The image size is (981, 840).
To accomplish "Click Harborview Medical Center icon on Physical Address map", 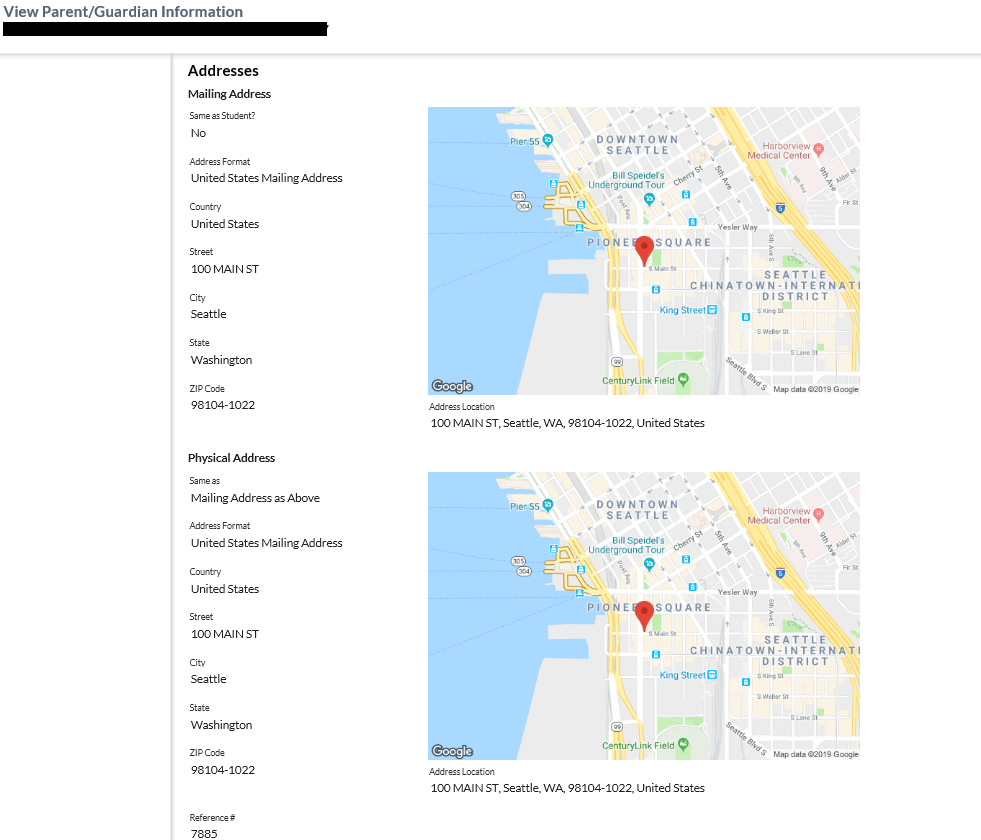I will (x=818, y=514).
